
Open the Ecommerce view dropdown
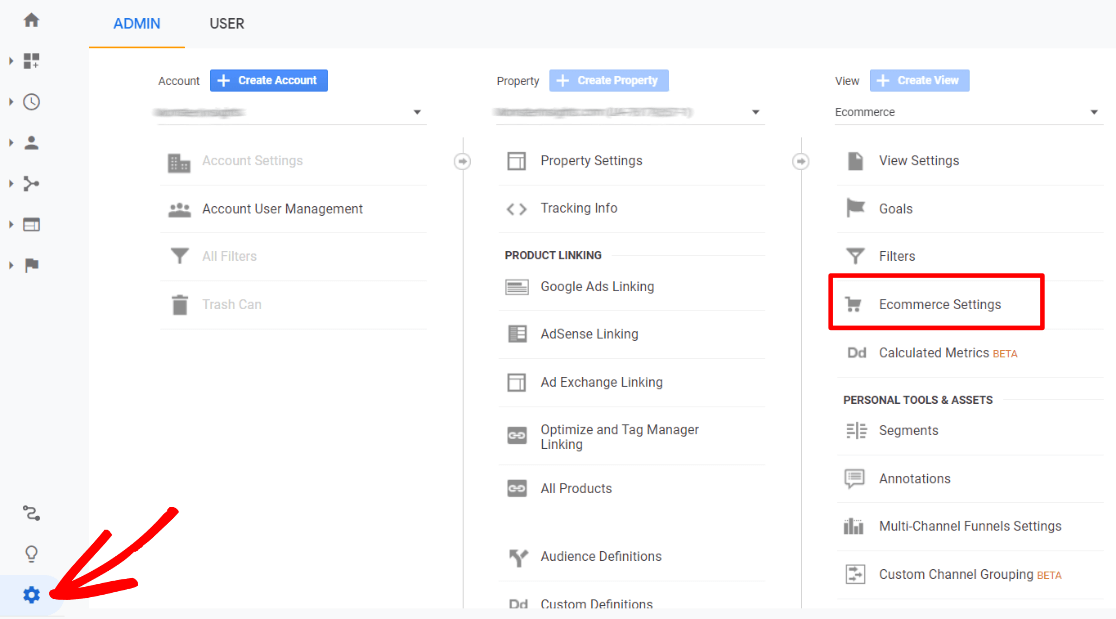pos(969,112)
